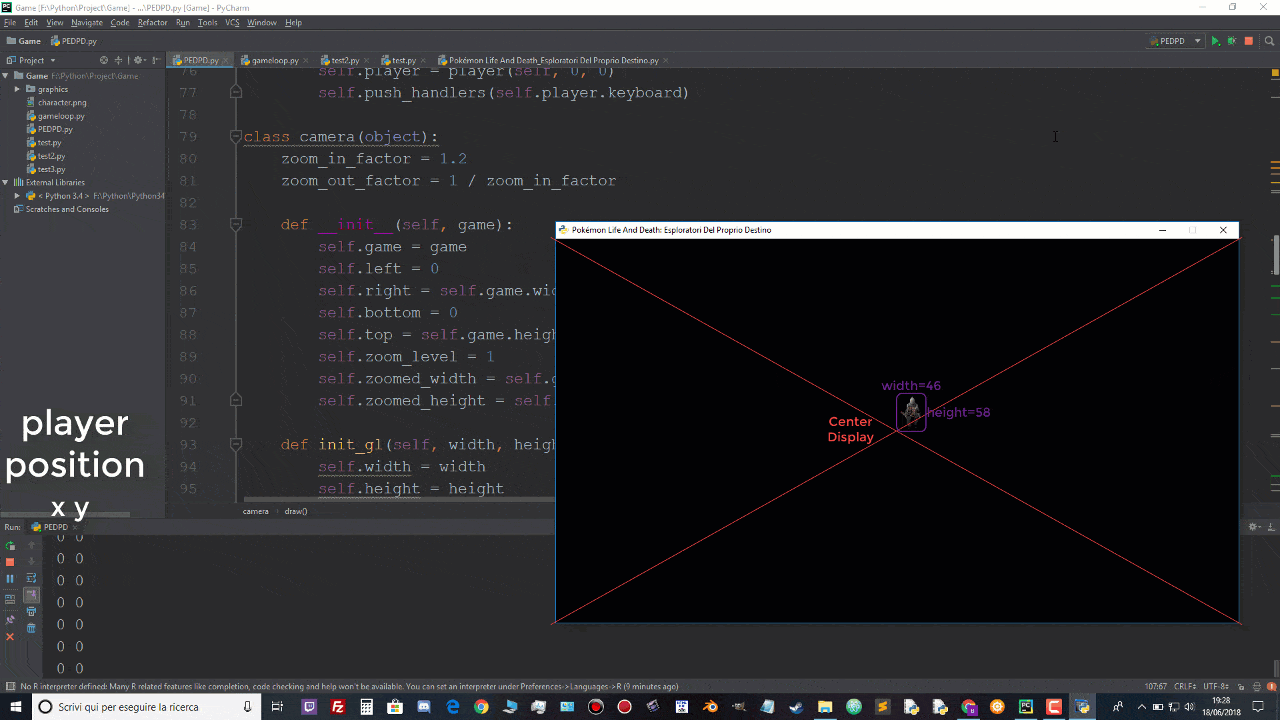
Task: Switch to the gameloop.py editor tab
Action: (x=275, y=60)
